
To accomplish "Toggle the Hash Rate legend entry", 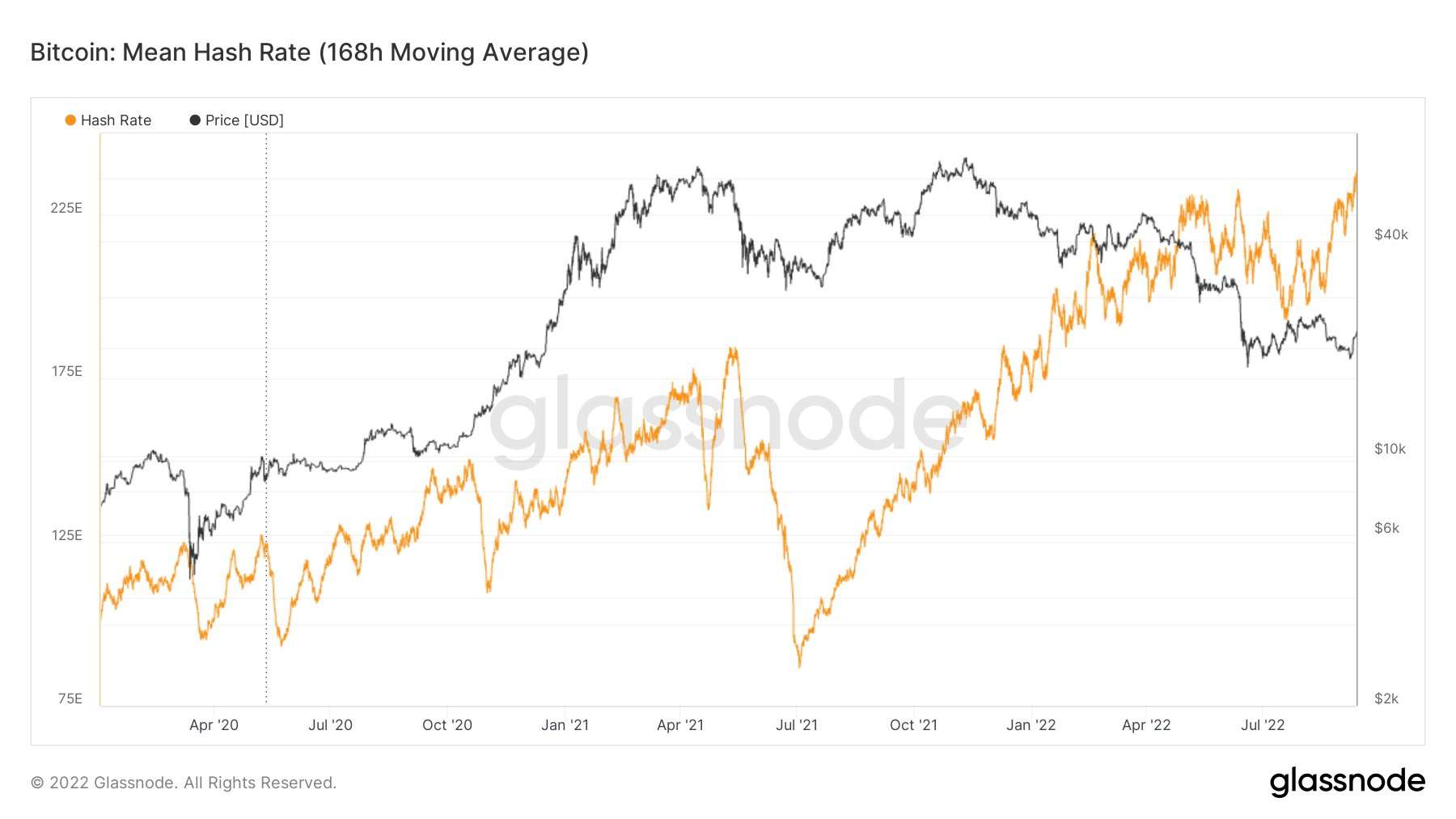I will (108, 120).
